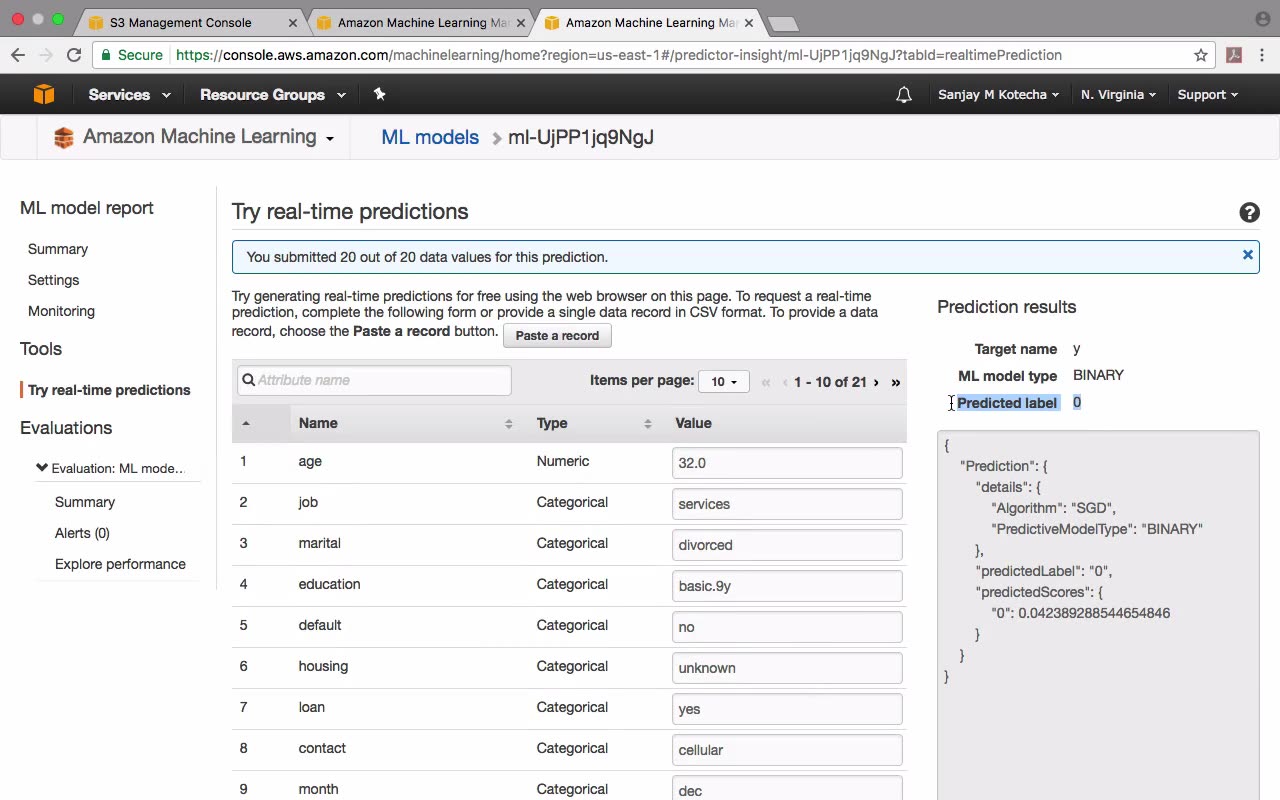Click the loan value field showing yes
This screenshot has height=800, width=1280.
tap(787, 709)
